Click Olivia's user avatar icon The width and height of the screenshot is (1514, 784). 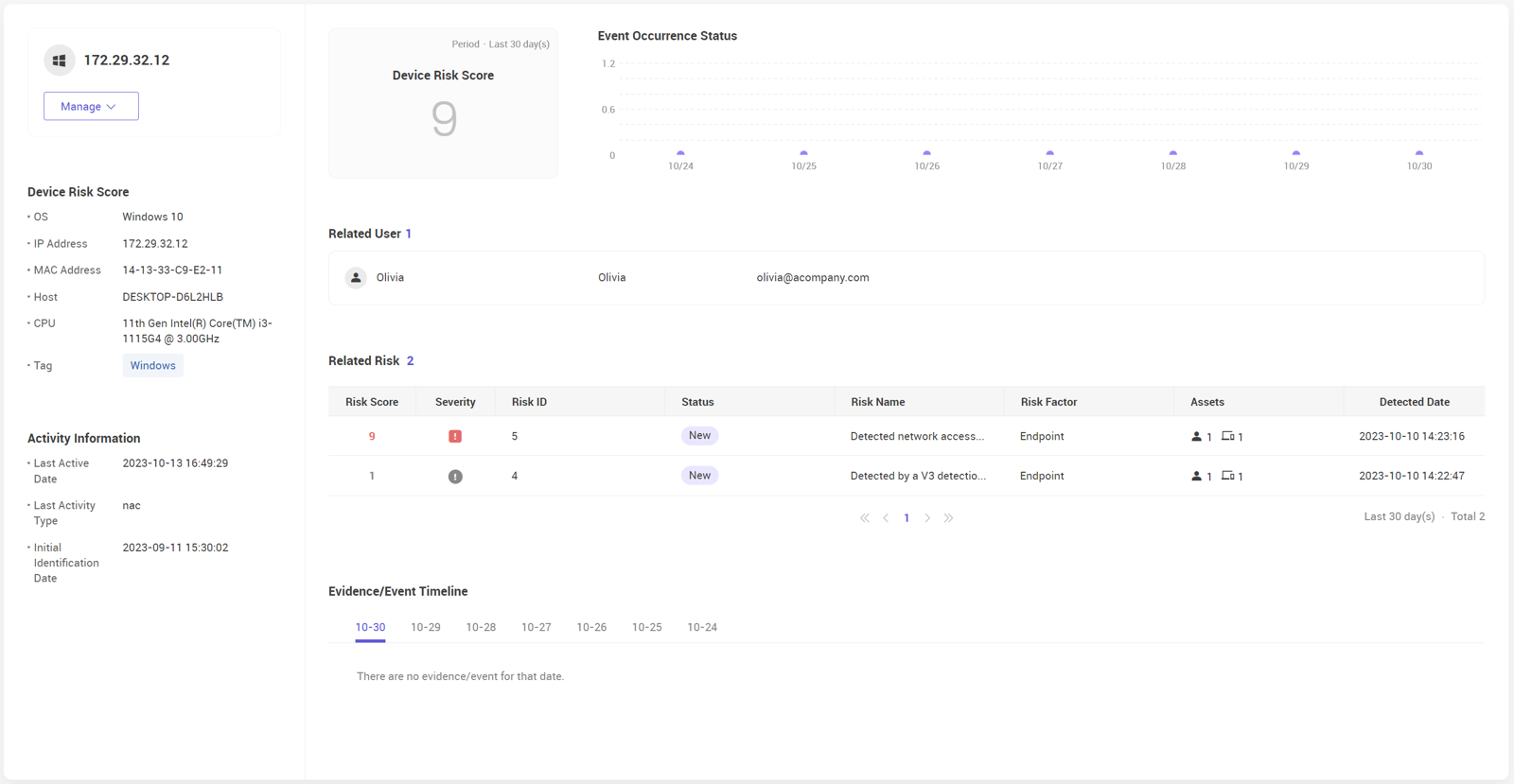click(x=356, y=278)
